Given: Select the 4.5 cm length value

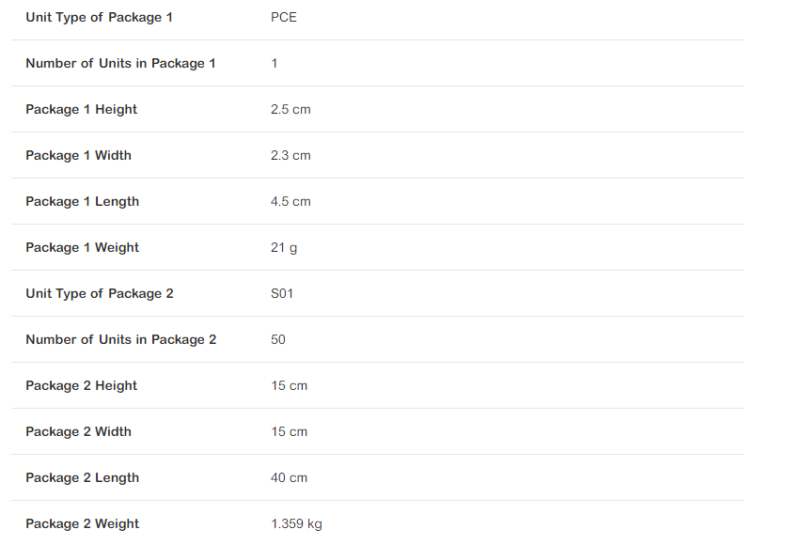Looking at the screenshot, I should (290, 201).
